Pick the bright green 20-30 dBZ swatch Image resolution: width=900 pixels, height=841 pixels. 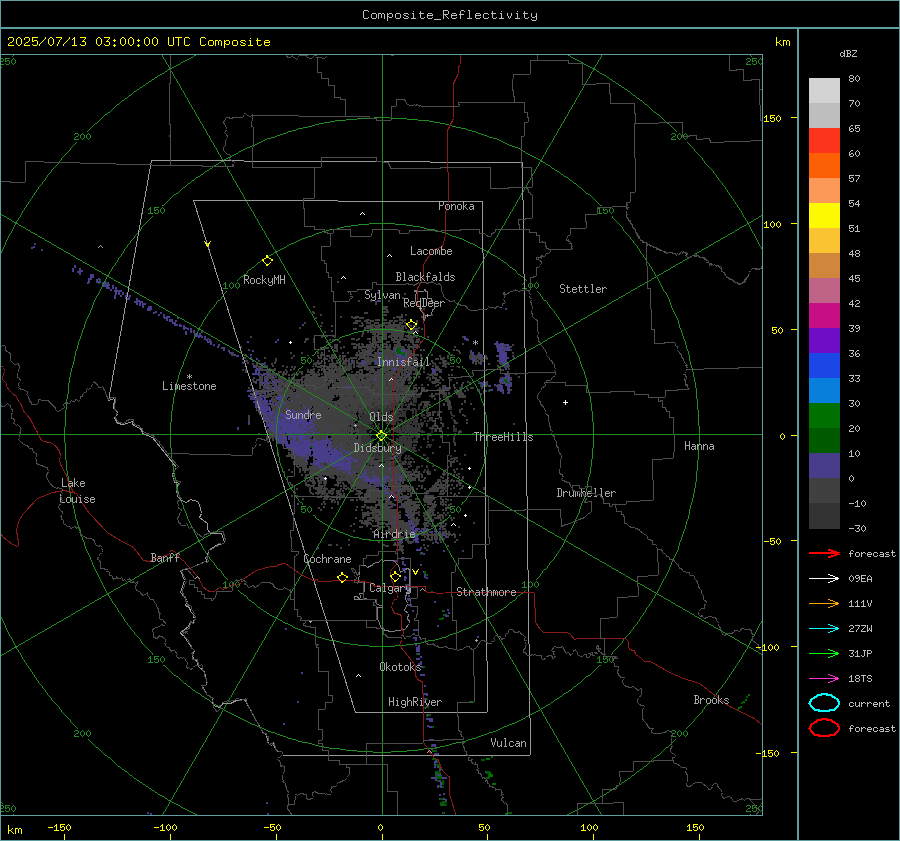point(824,416)
